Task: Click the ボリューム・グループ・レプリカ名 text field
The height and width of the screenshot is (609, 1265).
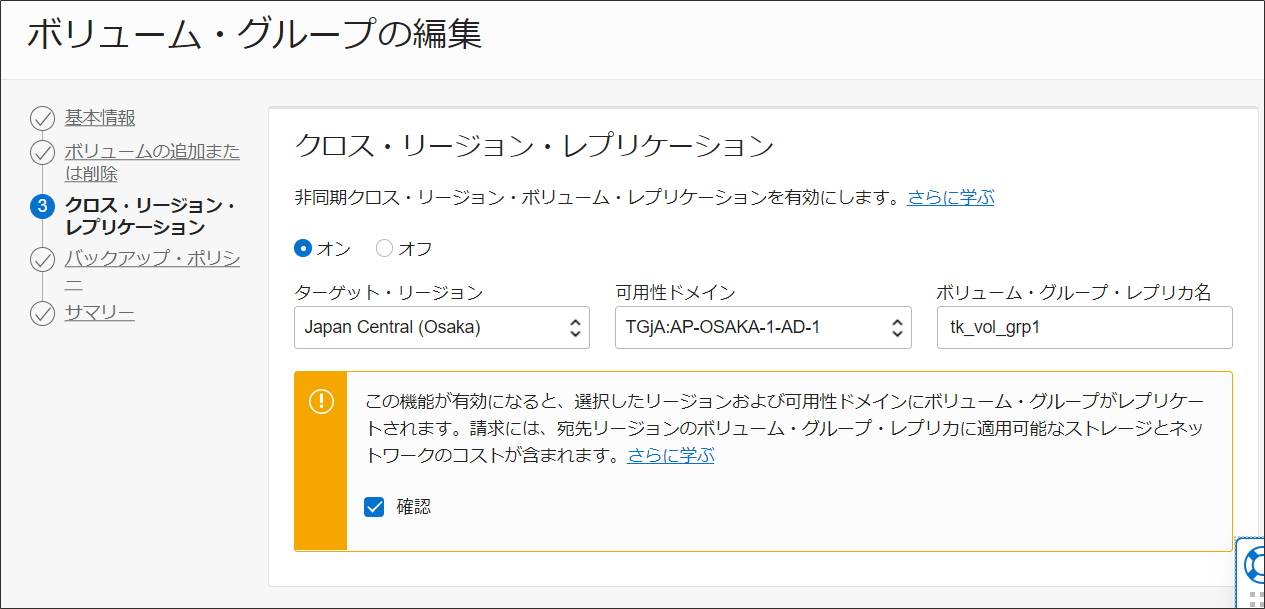Action: (x=1084, y=327)
